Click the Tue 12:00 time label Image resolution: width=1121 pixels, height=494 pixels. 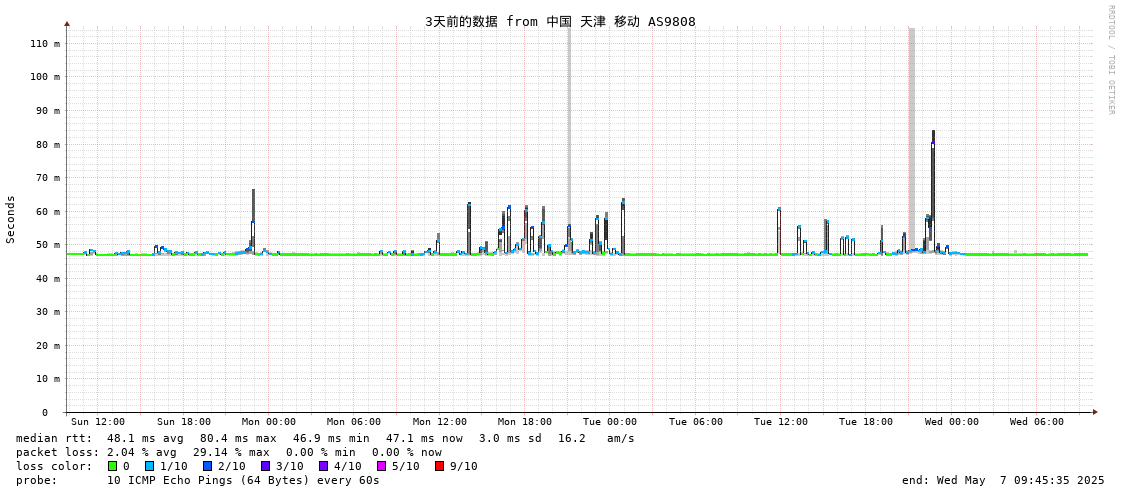coord(781,423)
